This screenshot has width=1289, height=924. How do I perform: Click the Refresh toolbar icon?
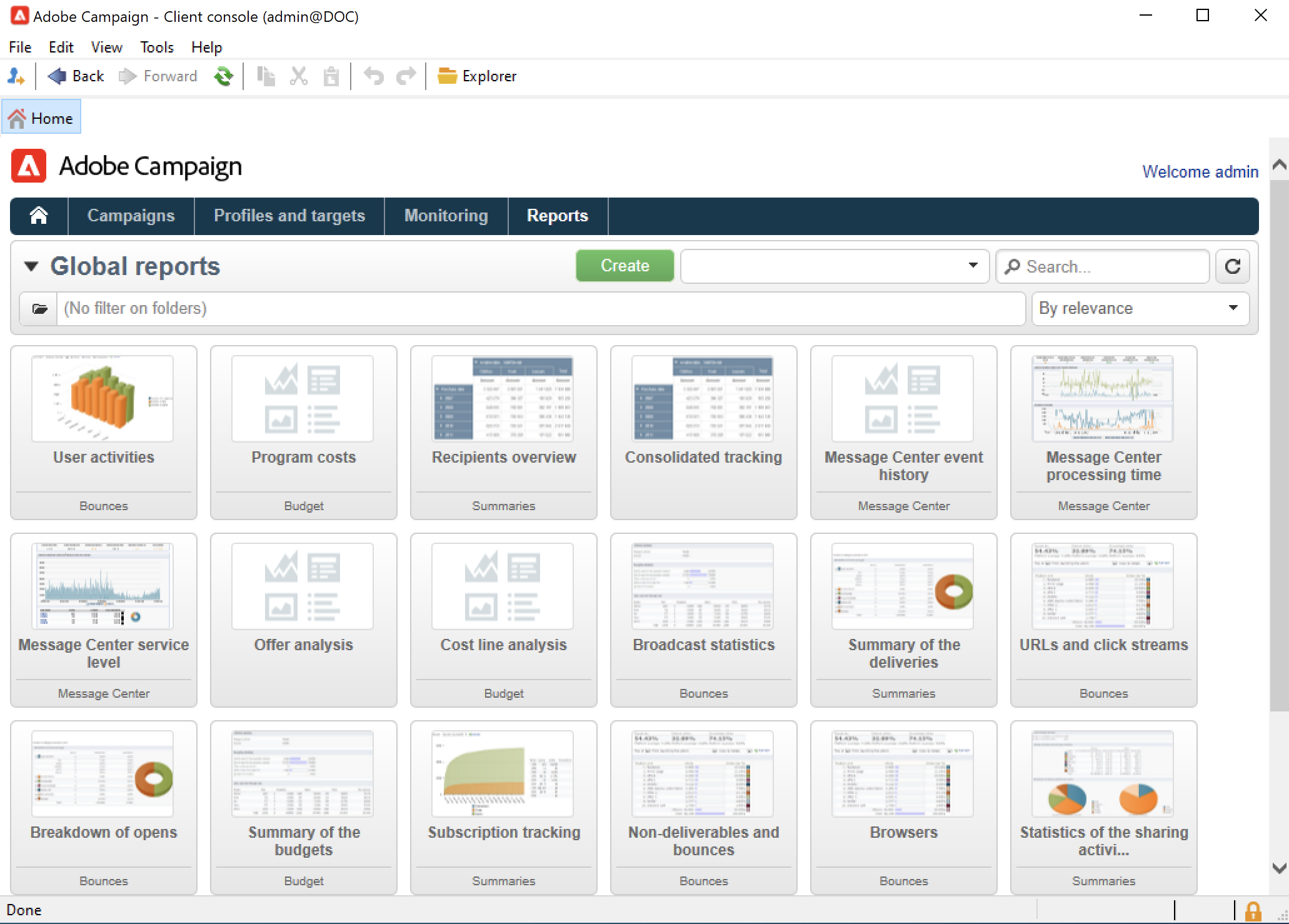[223, 76]
